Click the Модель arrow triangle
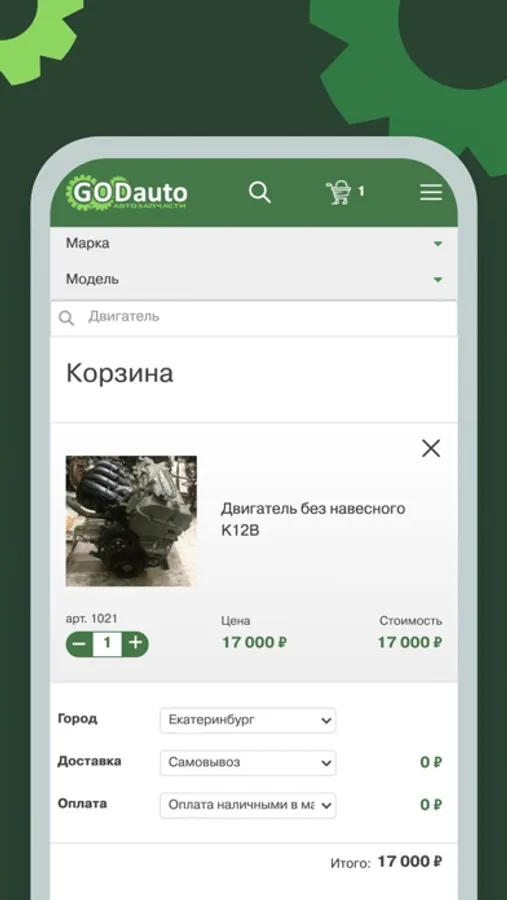Screen dimensions: 507x900 pyautogui.click(x=438, y=280)
